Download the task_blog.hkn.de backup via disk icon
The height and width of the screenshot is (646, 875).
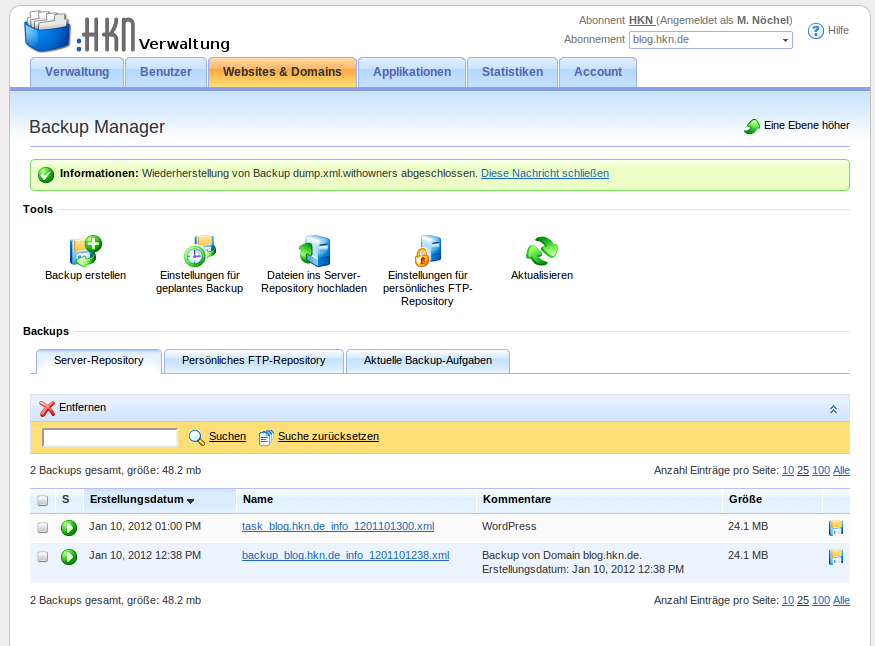[836, 528]
